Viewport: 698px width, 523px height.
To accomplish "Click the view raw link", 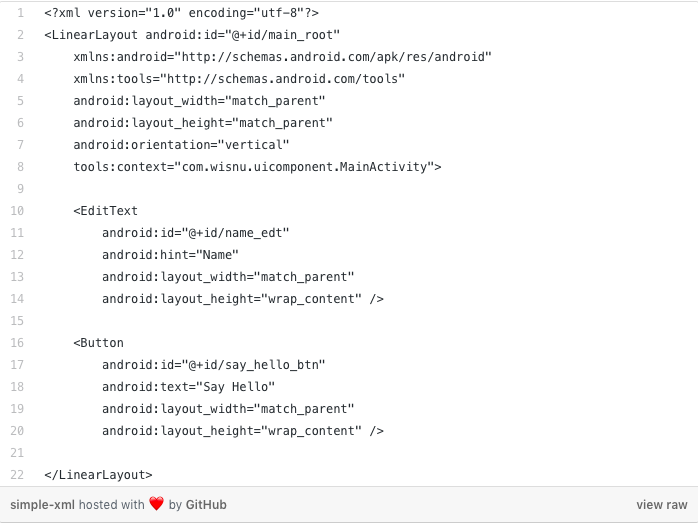I will click(662, 505).
